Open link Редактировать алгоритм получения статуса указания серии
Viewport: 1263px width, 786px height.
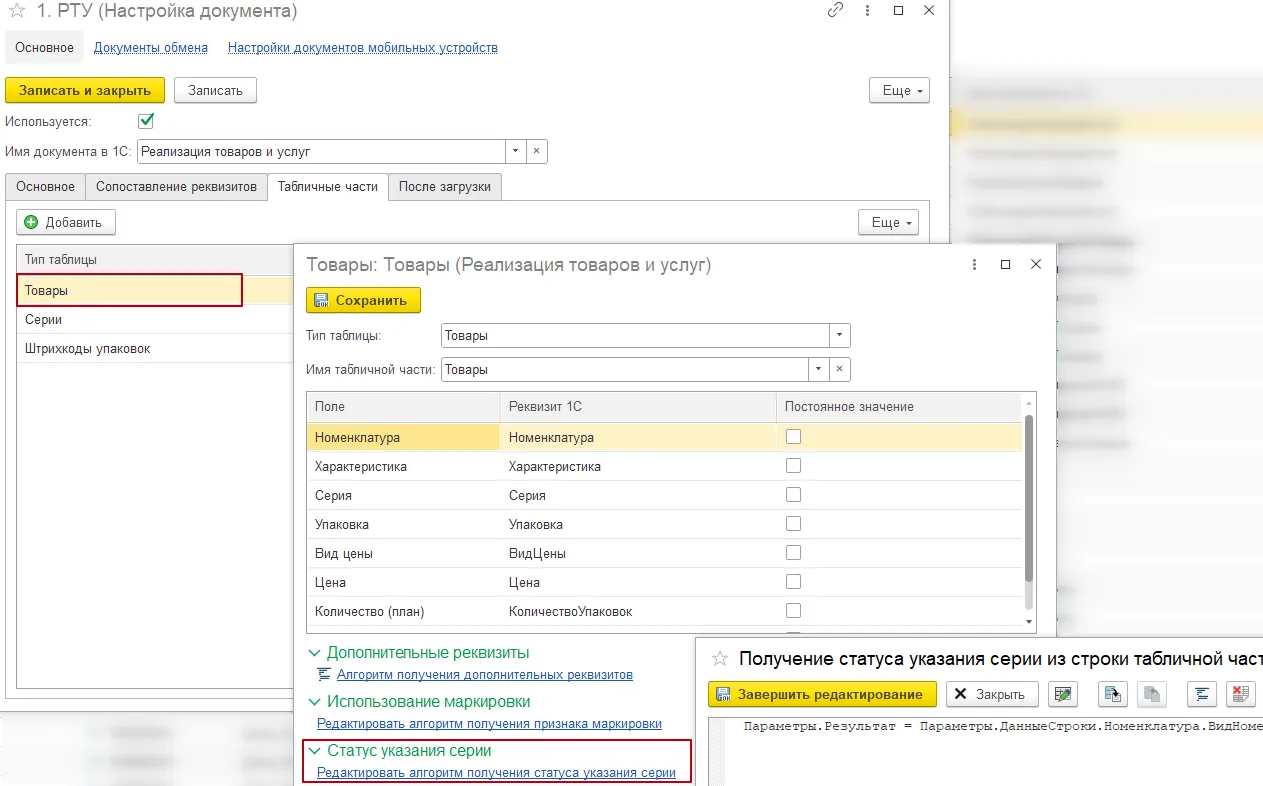(496, 773)
